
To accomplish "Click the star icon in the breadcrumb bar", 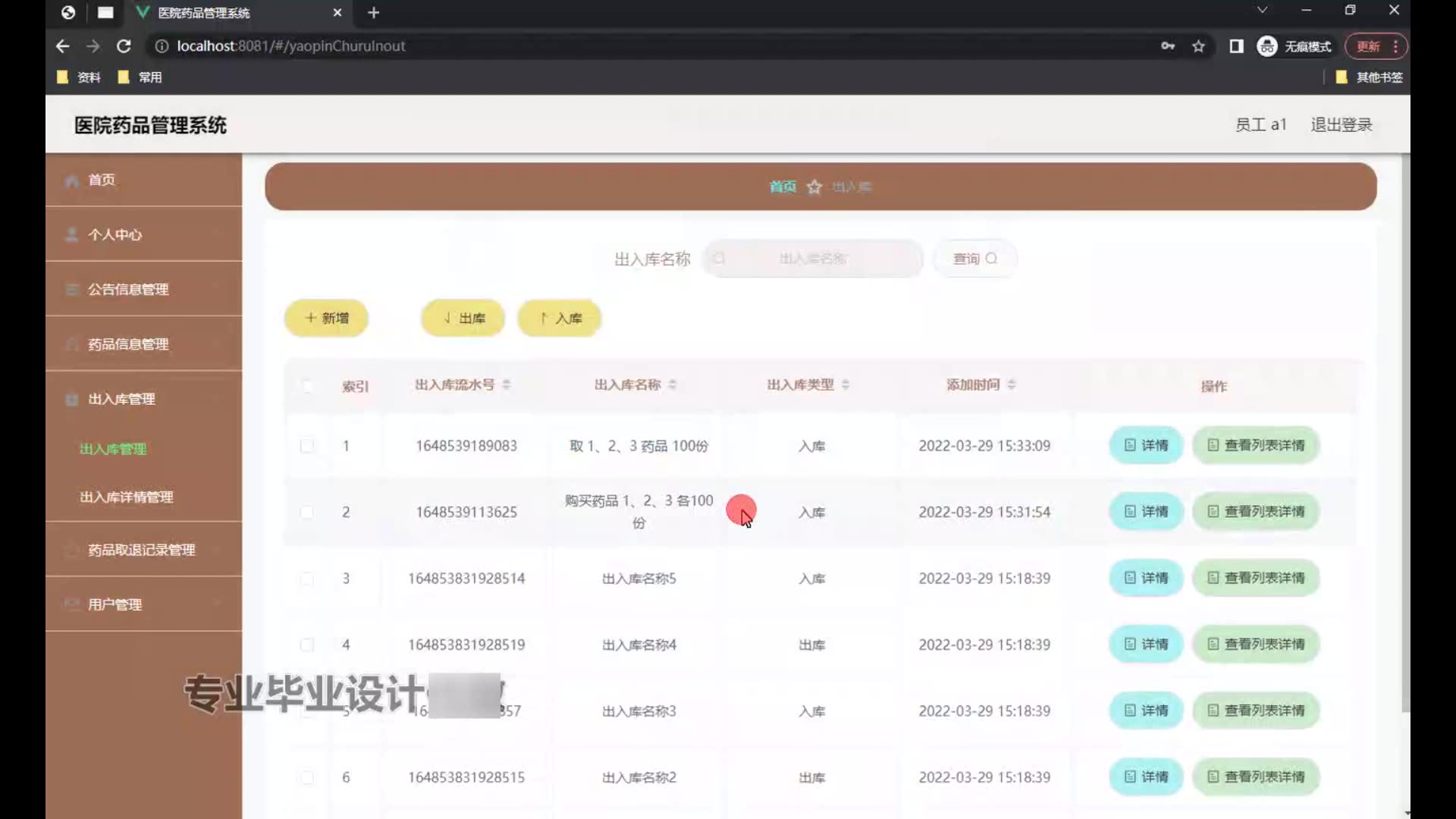I will click(814, 187).
